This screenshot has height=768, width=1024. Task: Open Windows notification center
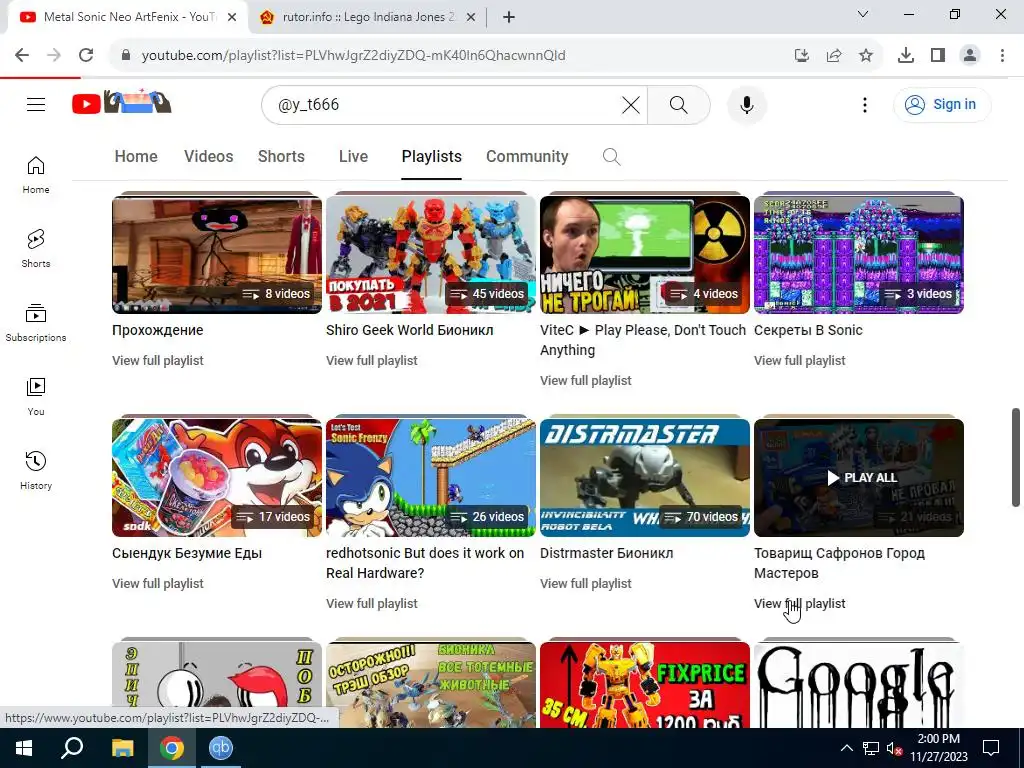click(991, 748)
